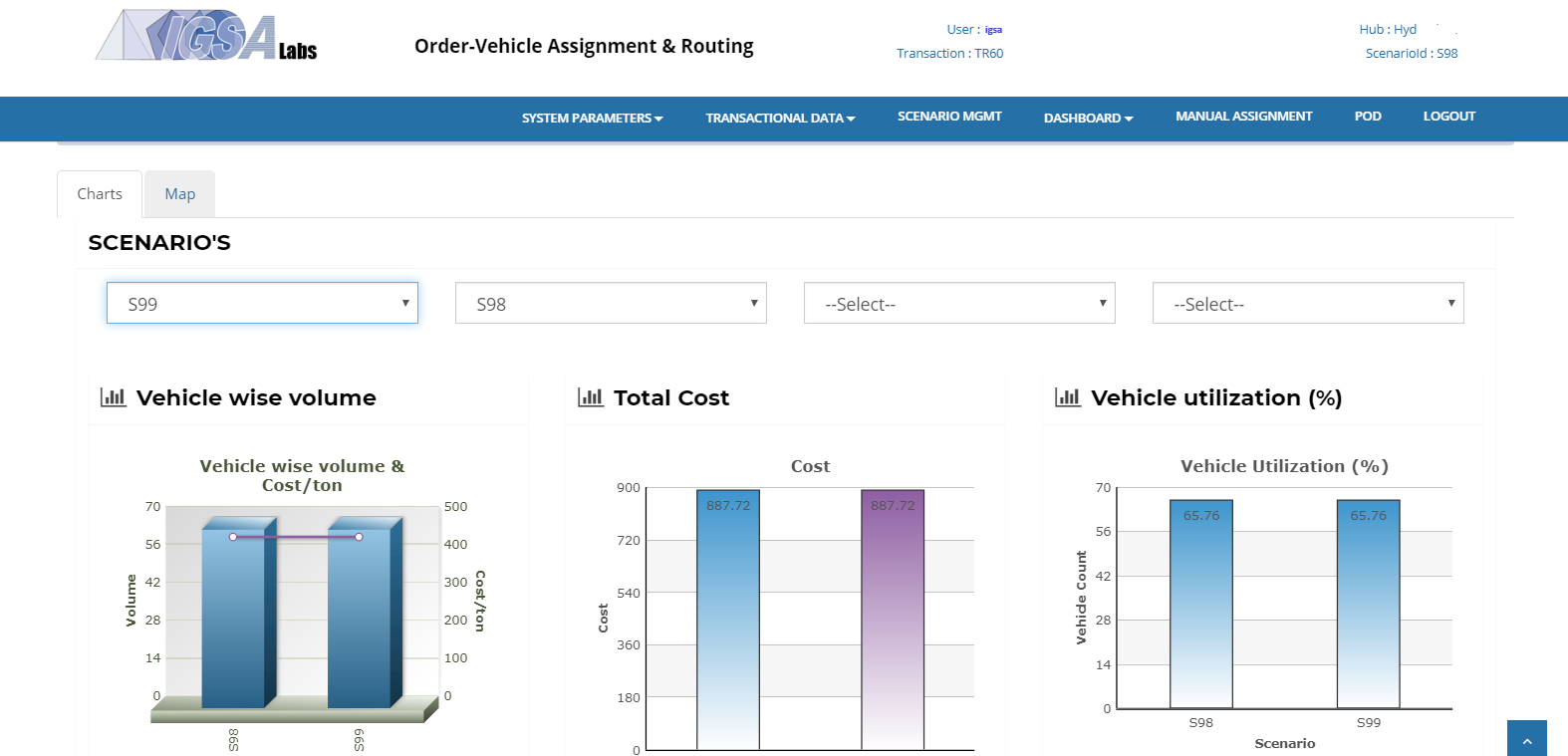Click the User igsa text
Image resolution: width=1568 pixels, height=756 pixels.
pos(974,30)
